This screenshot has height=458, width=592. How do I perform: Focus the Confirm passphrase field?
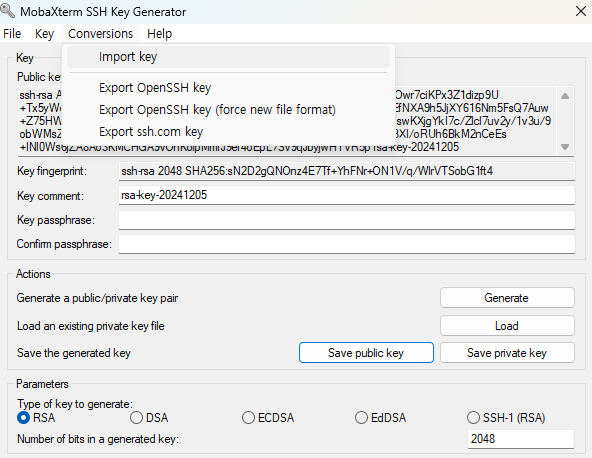pos(347,244)
